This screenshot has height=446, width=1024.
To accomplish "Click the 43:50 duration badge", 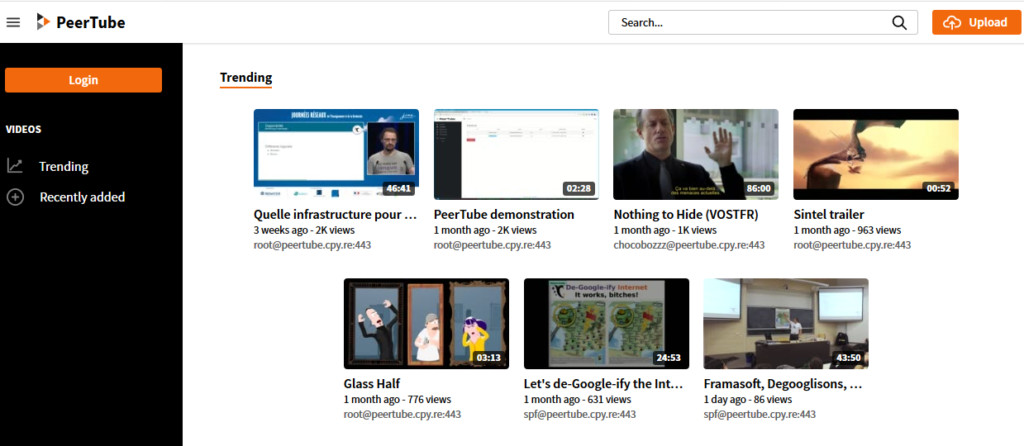I will click(x=849, y=358).
